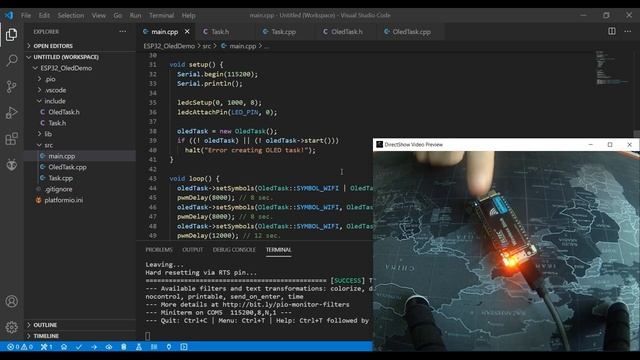Close the main.cpp editor tab

coord(187,31)
